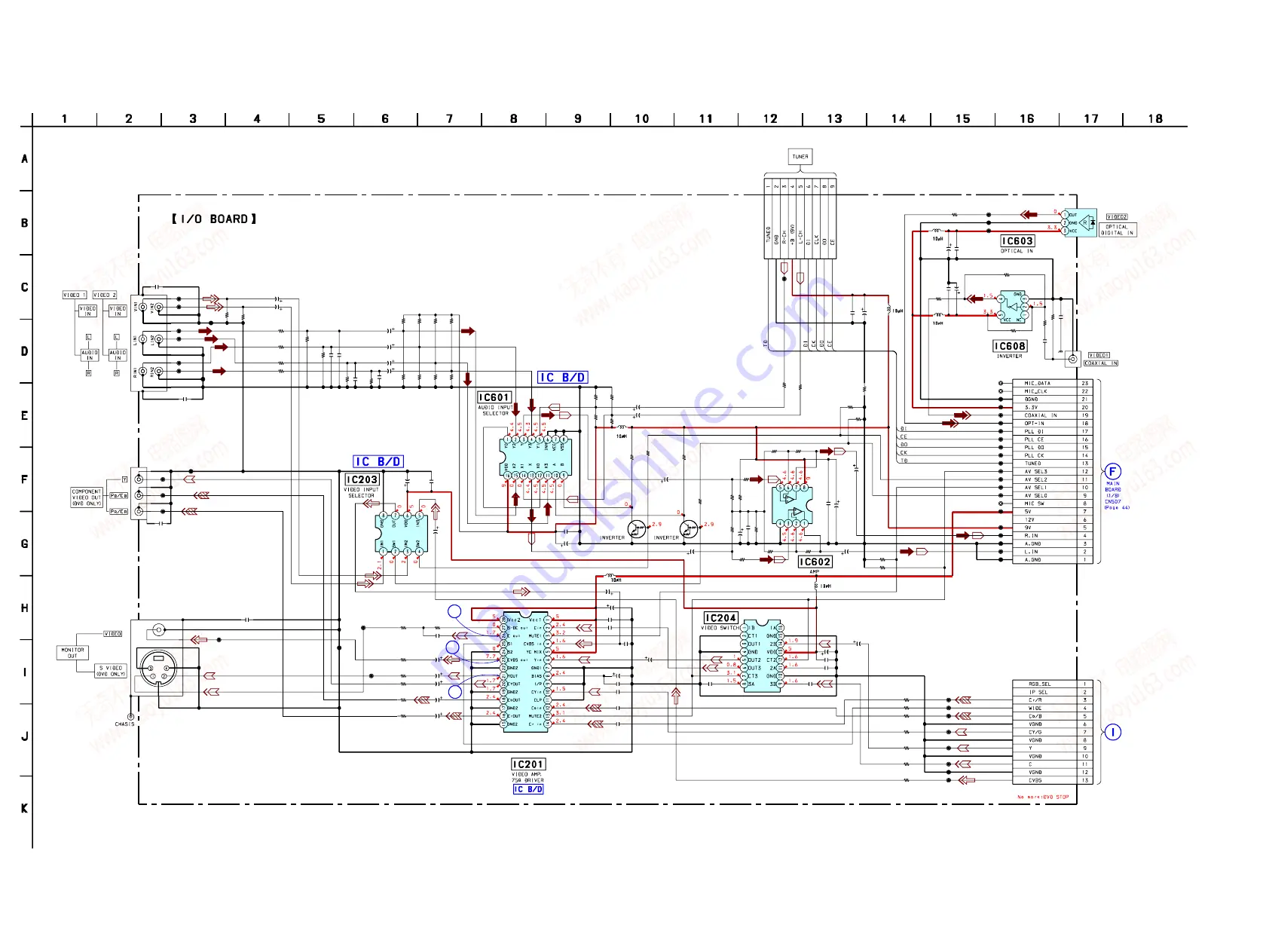1266x952 pixels.
Task: Click the MONITOR OUT label
Action: (72, 653)
